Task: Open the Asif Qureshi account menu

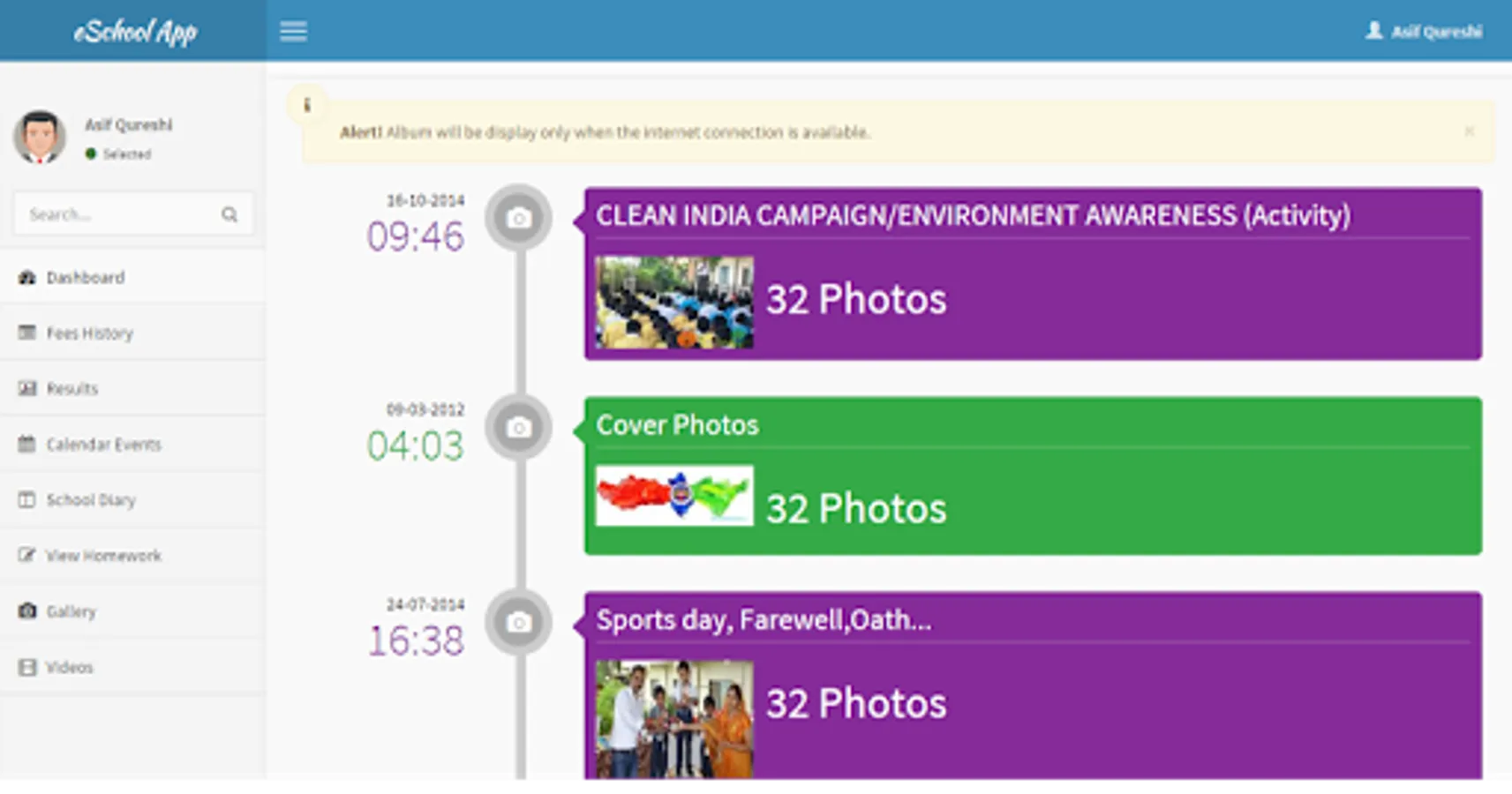Action: point(1425,31)
